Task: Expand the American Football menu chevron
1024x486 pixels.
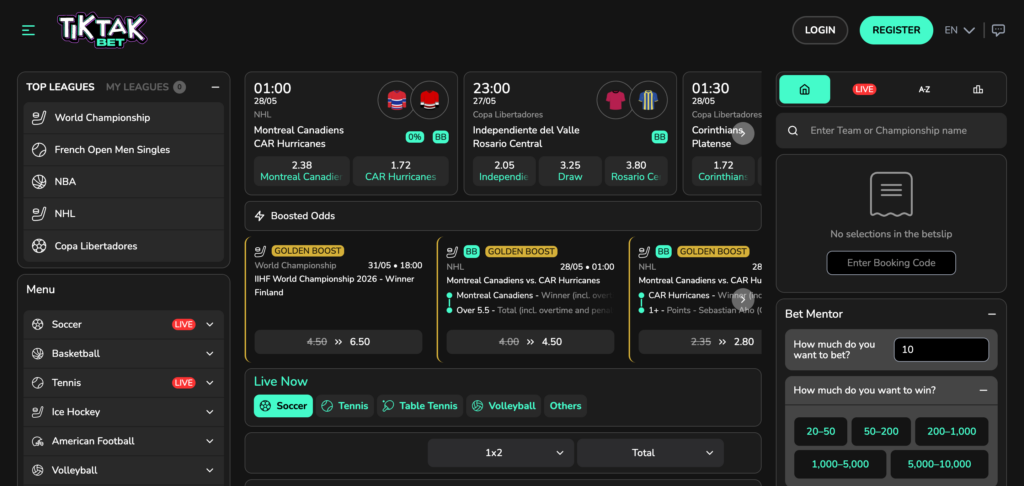Action: coord(210,442)
